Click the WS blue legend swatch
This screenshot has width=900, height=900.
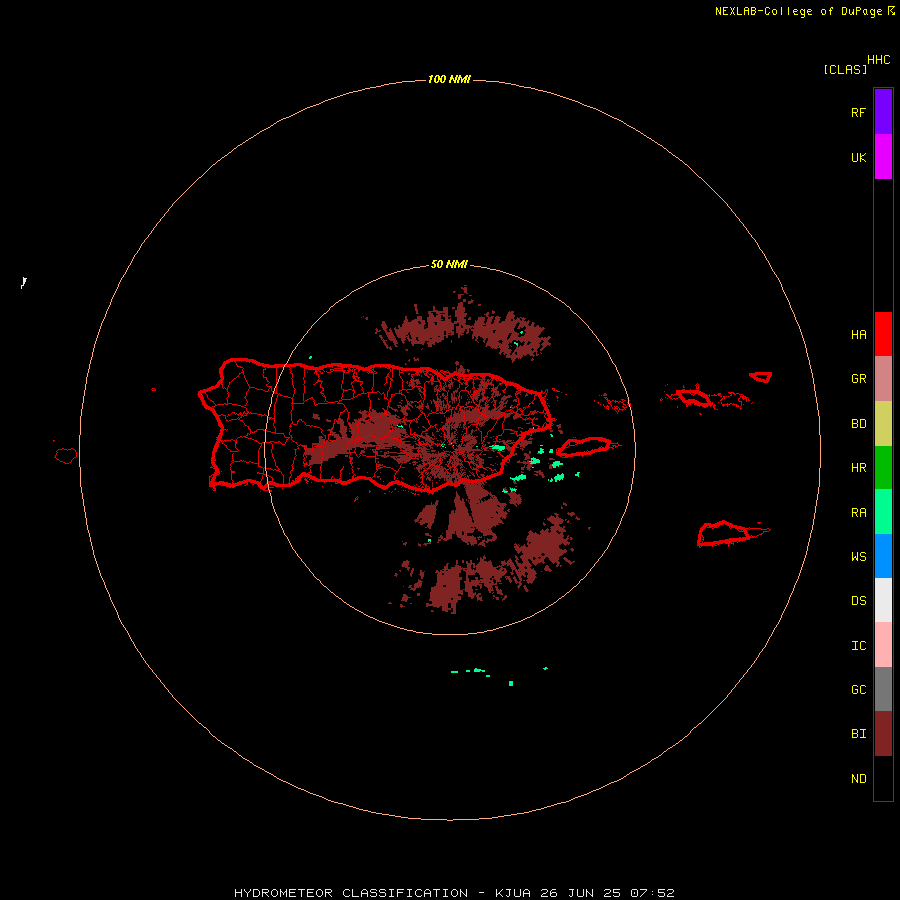pyautogui.click(x=883, y=556)
